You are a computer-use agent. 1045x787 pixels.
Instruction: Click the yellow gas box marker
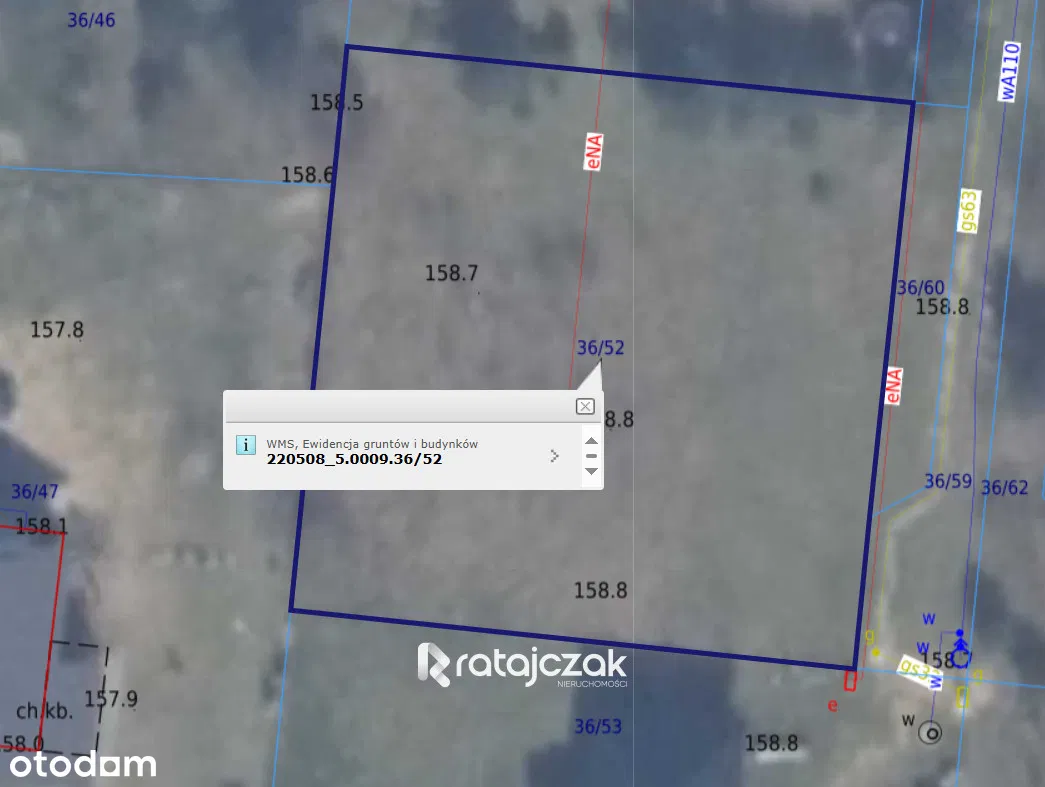[x=963, y=697]
